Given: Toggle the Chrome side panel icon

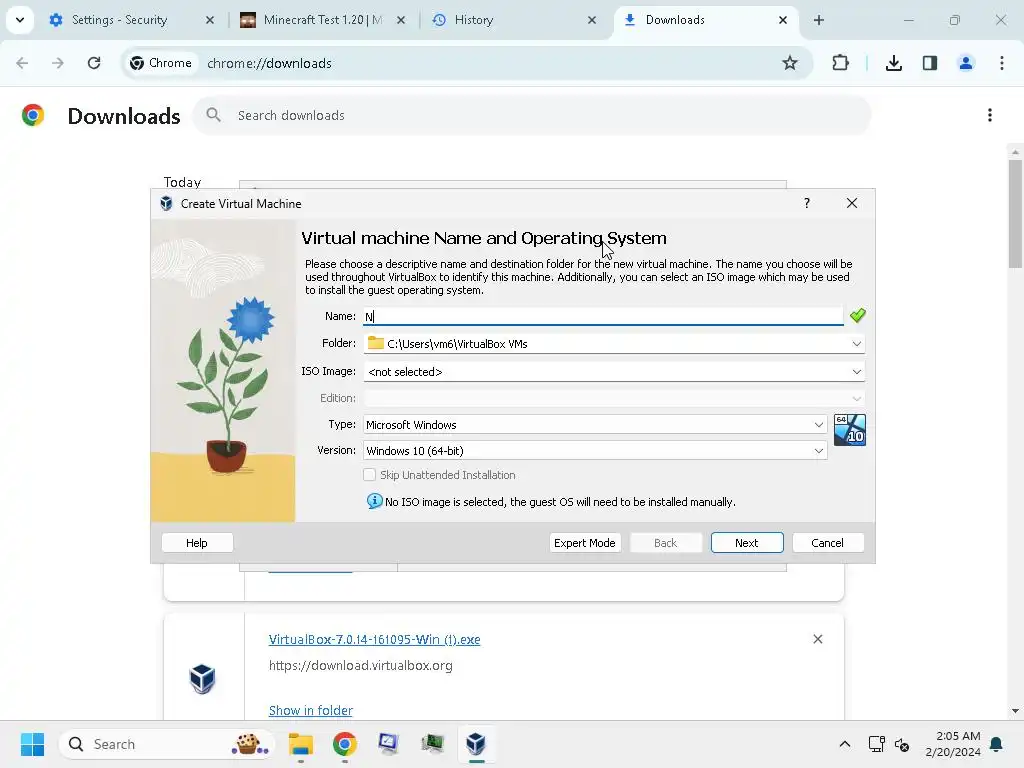Looking at the screenshot, I should point(930,63).
